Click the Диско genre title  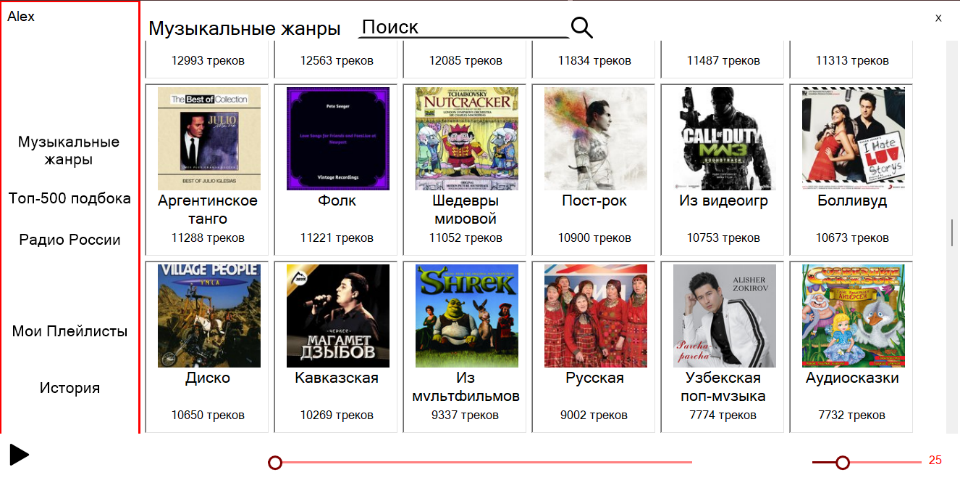click(208, 378)
